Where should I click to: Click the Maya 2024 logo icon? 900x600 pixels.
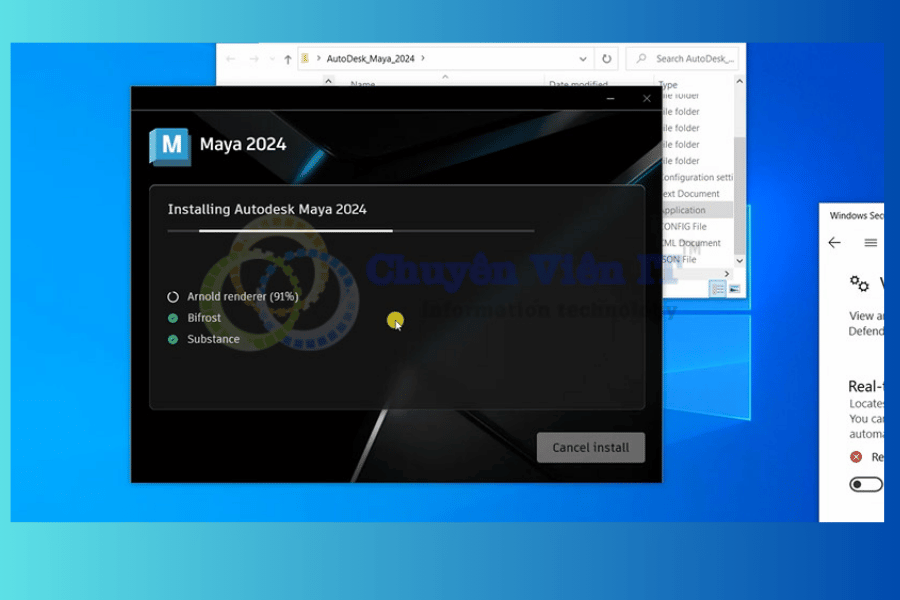(x=170, y=145)
